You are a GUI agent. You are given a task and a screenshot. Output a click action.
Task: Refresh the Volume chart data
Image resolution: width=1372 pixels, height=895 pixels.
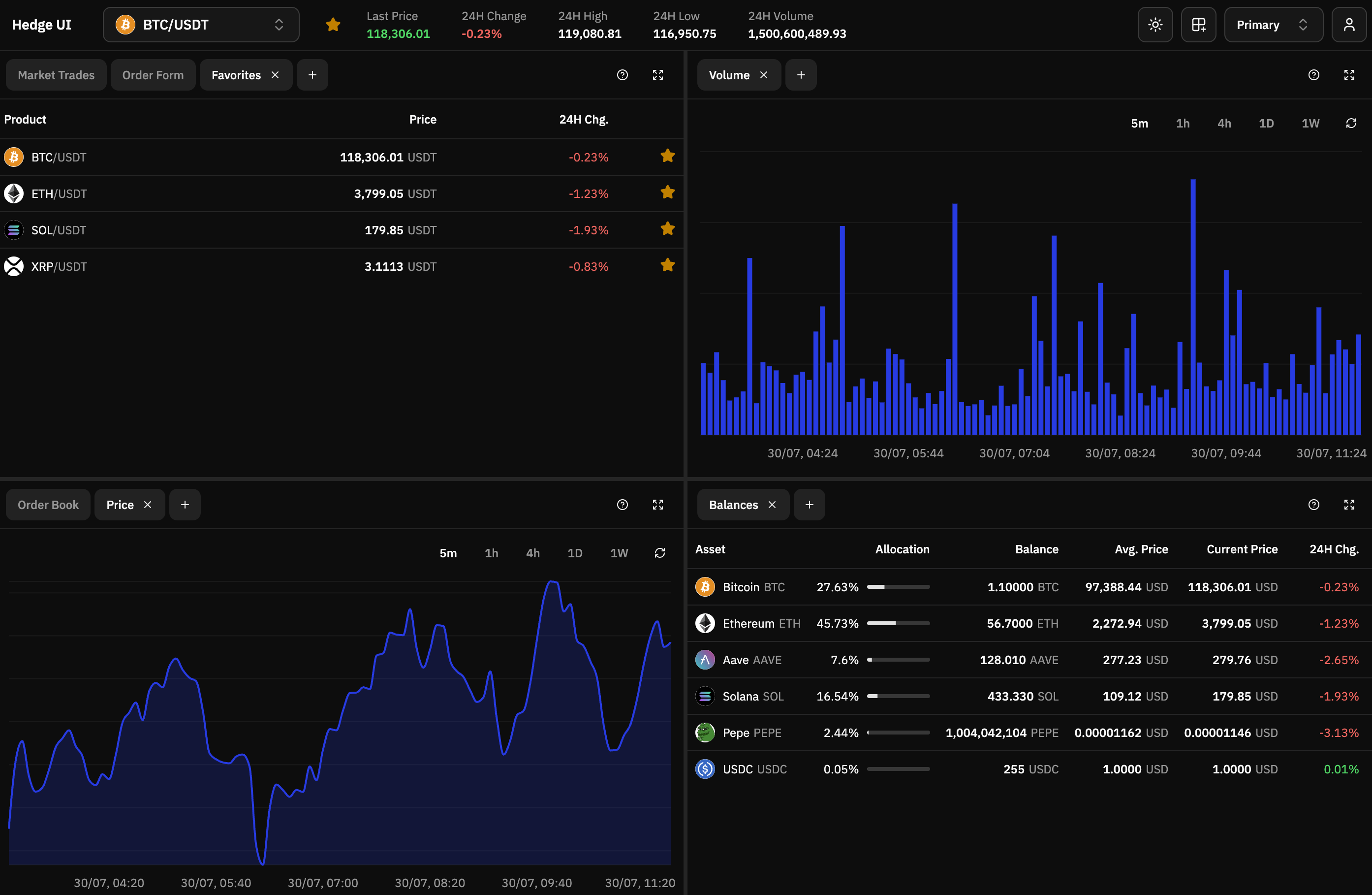[x=1351, y=124]
